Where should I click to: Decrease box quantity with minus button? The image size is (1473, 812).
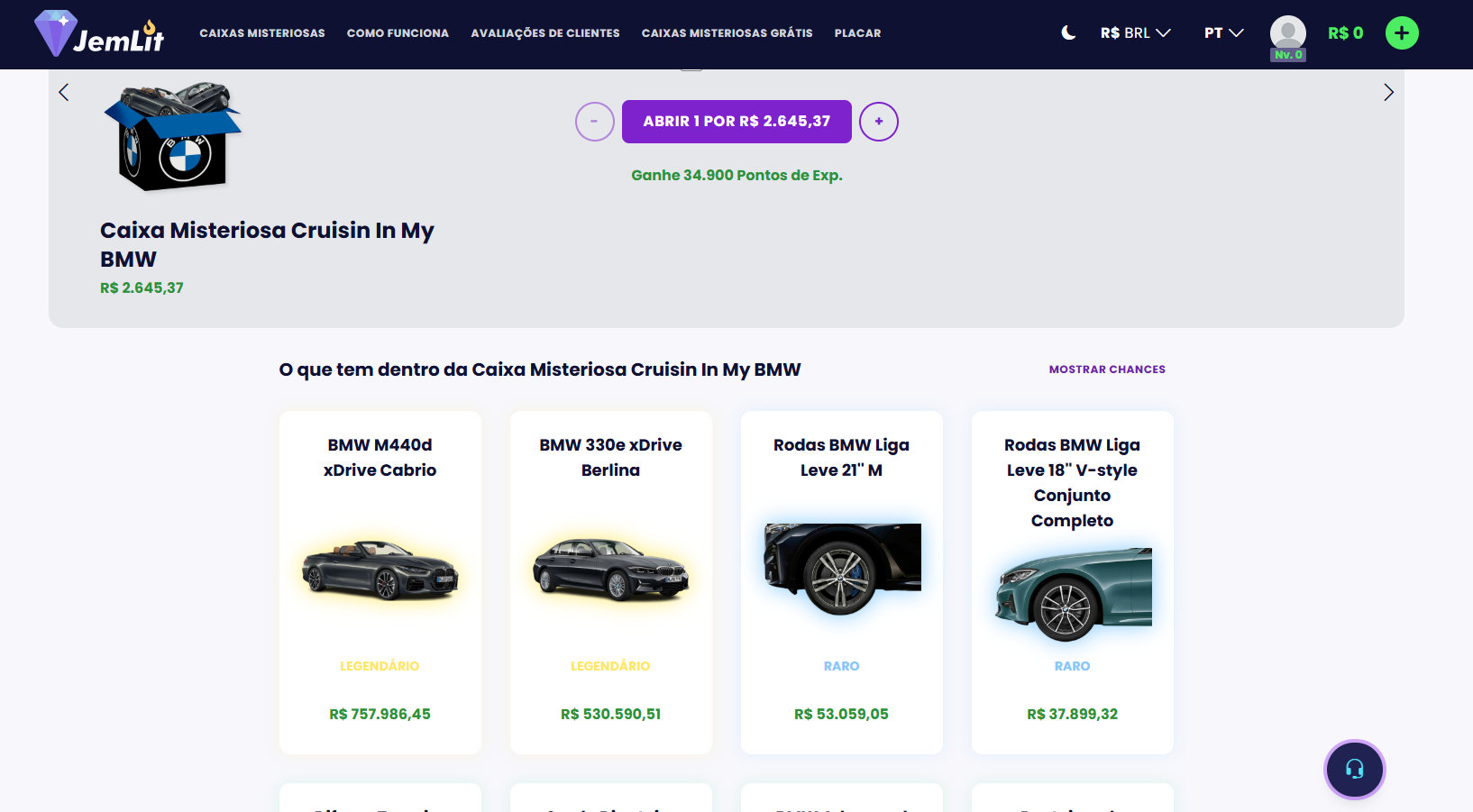(594, 122)
